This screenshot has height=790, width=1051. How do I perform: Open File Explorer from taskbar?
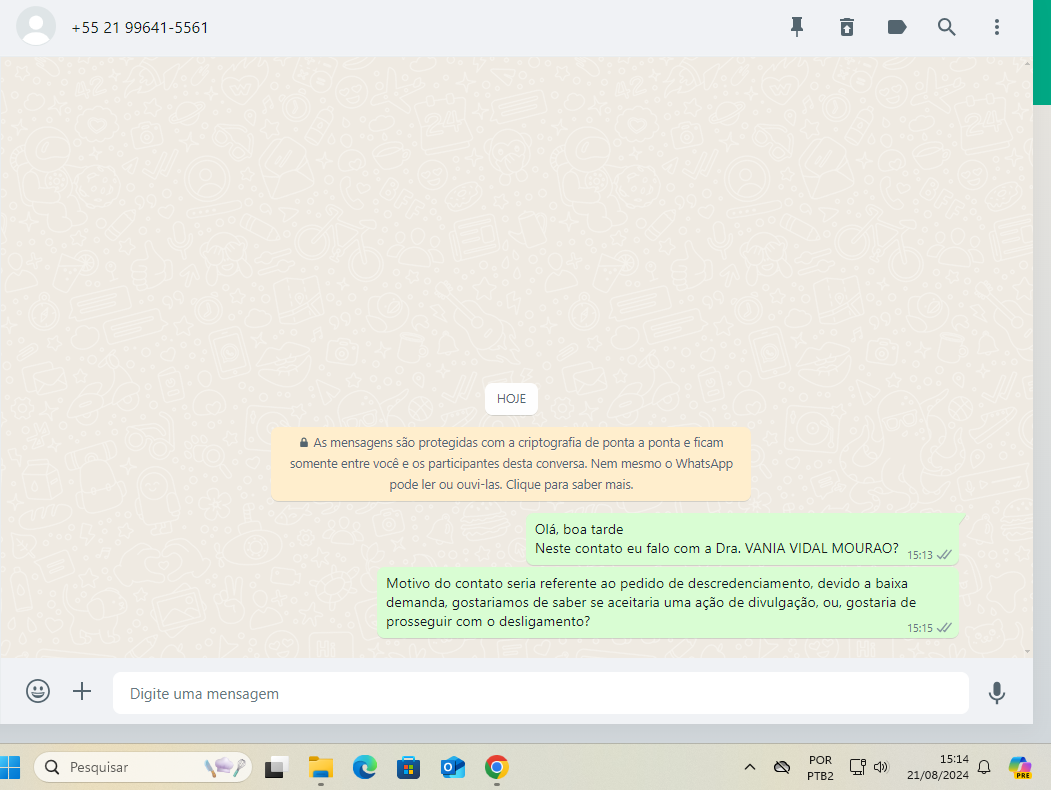click(320, 767)
